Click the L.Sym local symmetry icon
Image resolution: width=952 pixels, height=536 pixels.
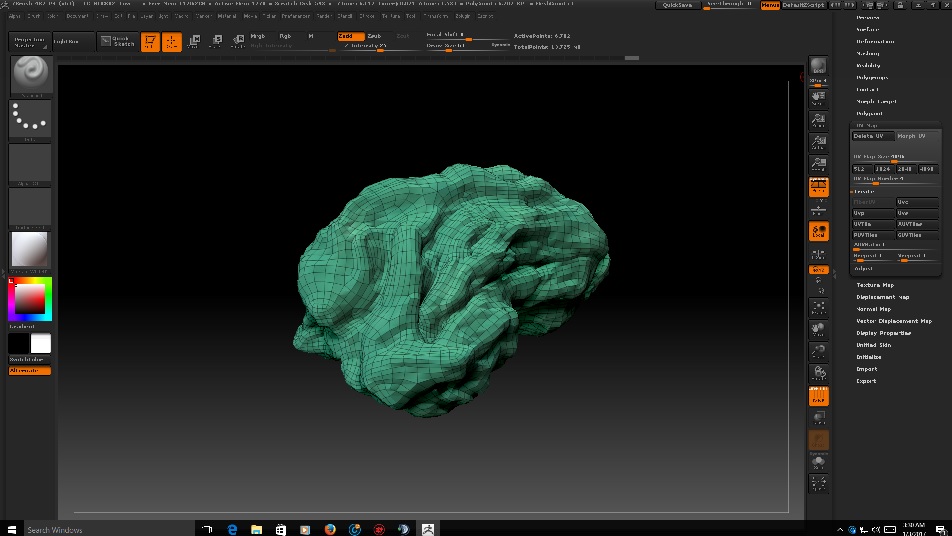pyautogui.click(x=818, y=254)
